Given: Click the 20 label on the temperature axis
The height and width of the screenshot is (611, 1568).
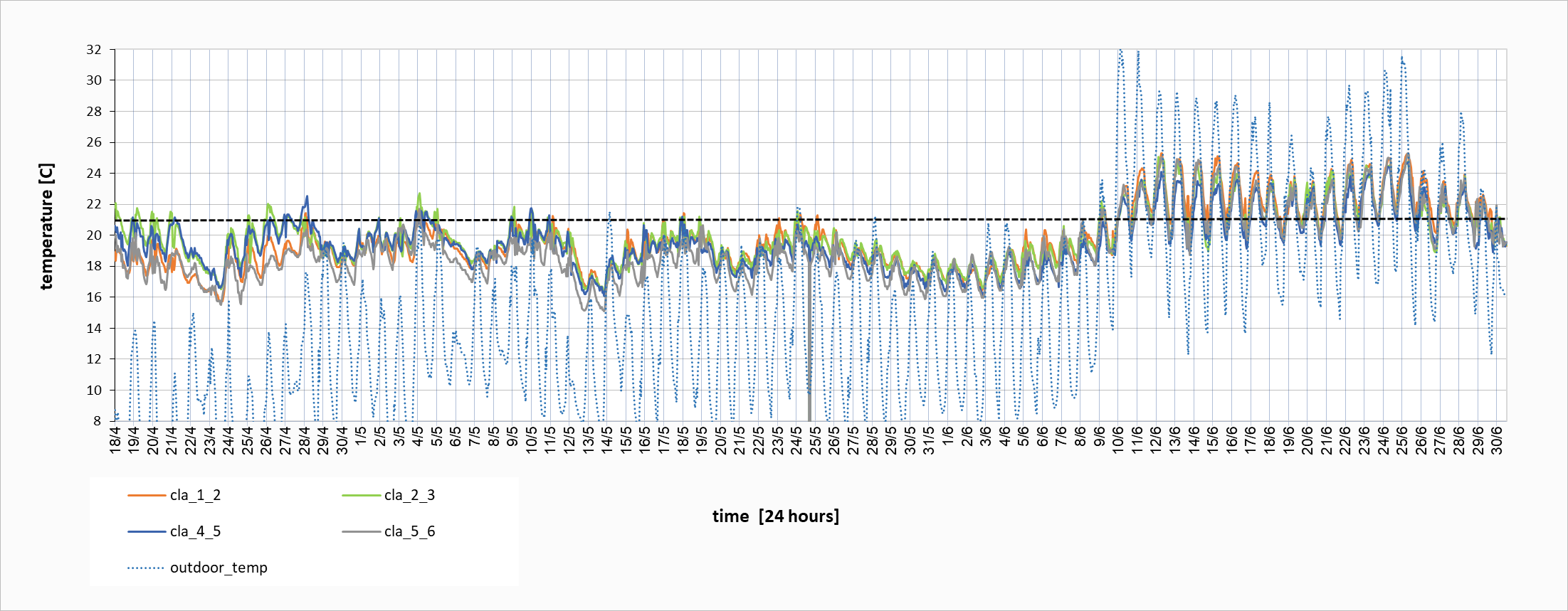Looking at the screenshot, I should [x=94, y=235].
